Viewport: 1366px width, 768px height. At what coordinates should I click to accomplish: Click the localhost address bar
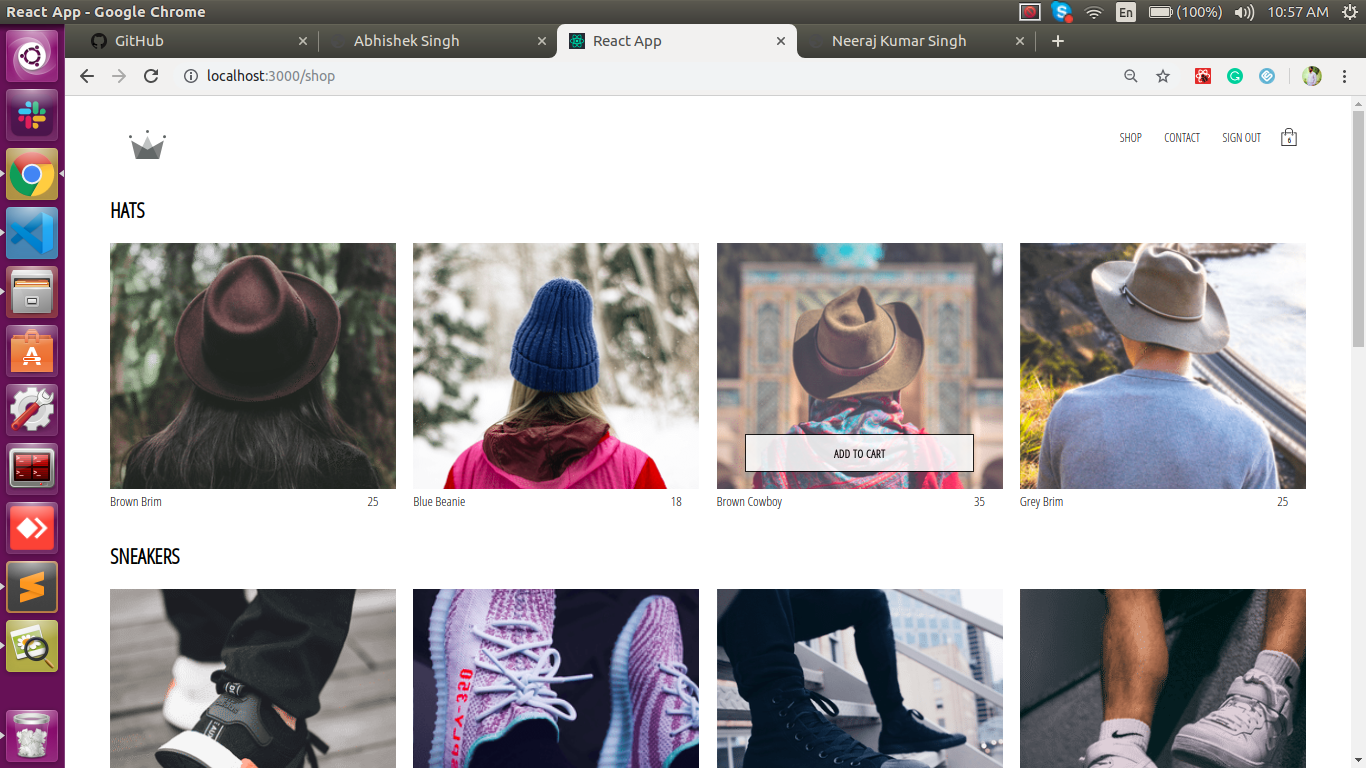pyautogui.click(x=600, y=76)
